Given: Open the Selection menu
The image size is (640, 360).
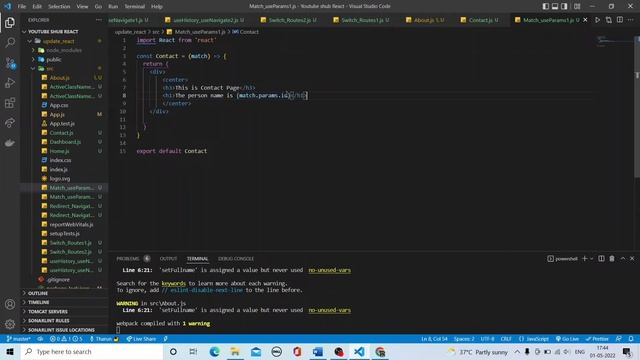Looking at the screenshot, I should (59, 6).
